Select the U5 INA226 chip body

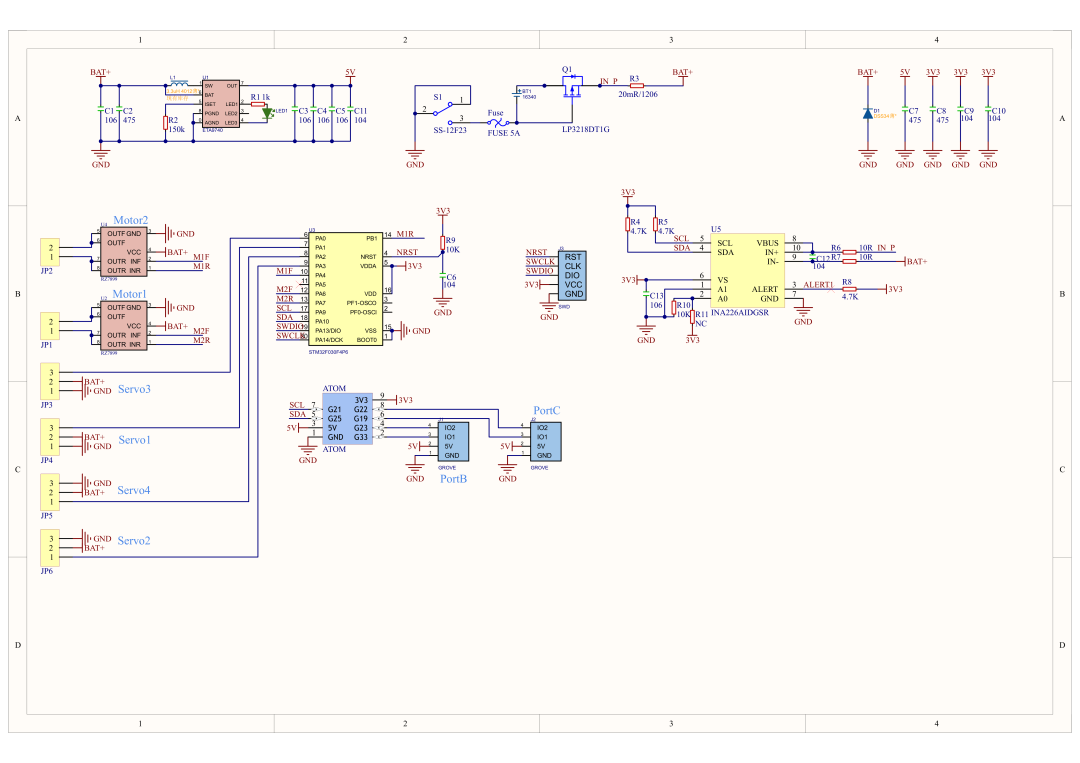748,271
